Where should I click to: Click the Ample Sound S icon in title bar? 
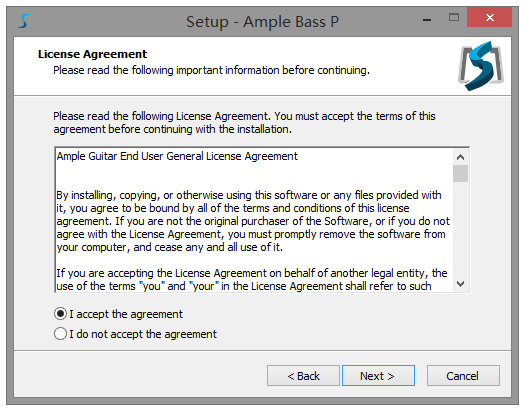pyautogui.click(x=24, y=21)
